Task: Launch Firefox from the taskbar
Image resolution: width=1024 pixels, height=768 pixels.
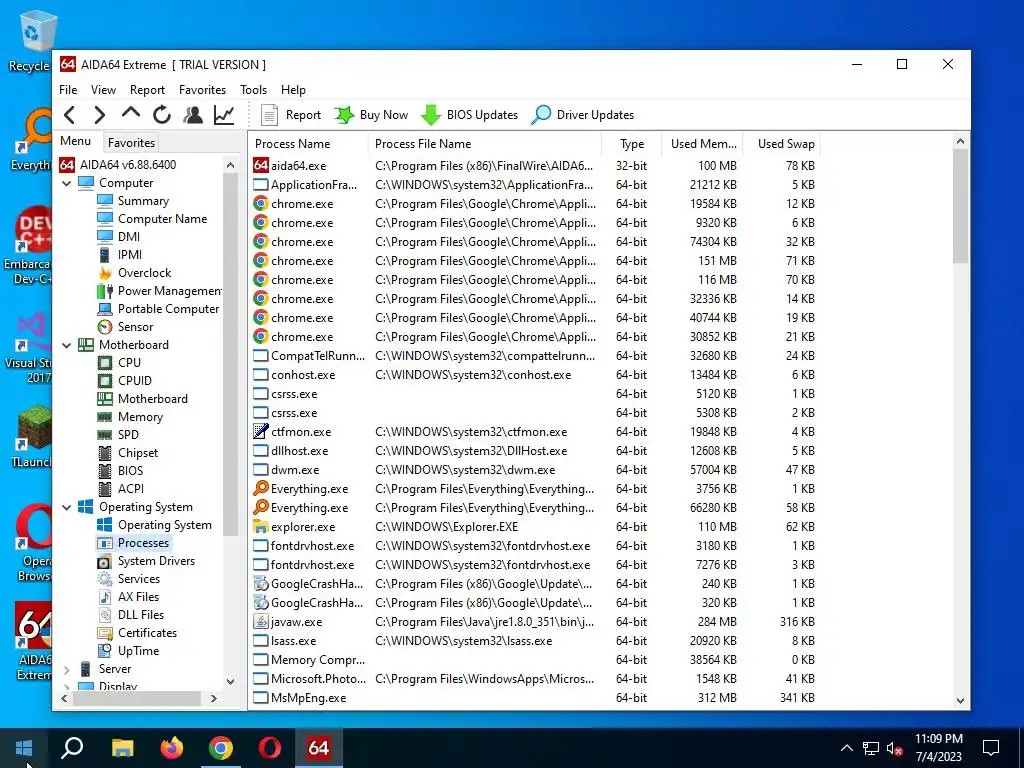Action: (x=172, y=748)
